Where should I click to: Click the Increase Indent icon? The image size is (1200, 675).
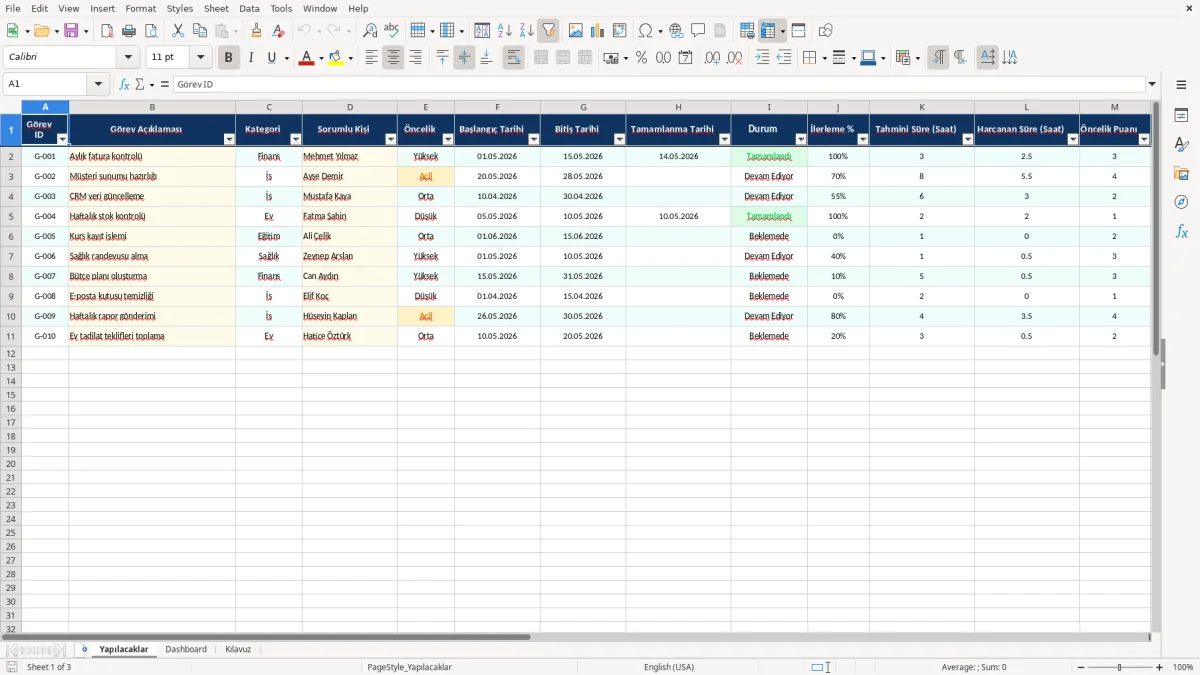[762, 58]
